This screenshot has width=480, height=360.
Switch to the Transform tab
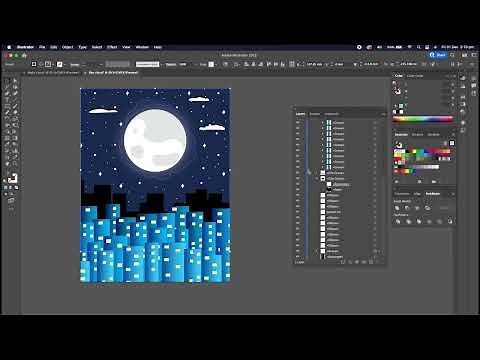click(402, 194)
